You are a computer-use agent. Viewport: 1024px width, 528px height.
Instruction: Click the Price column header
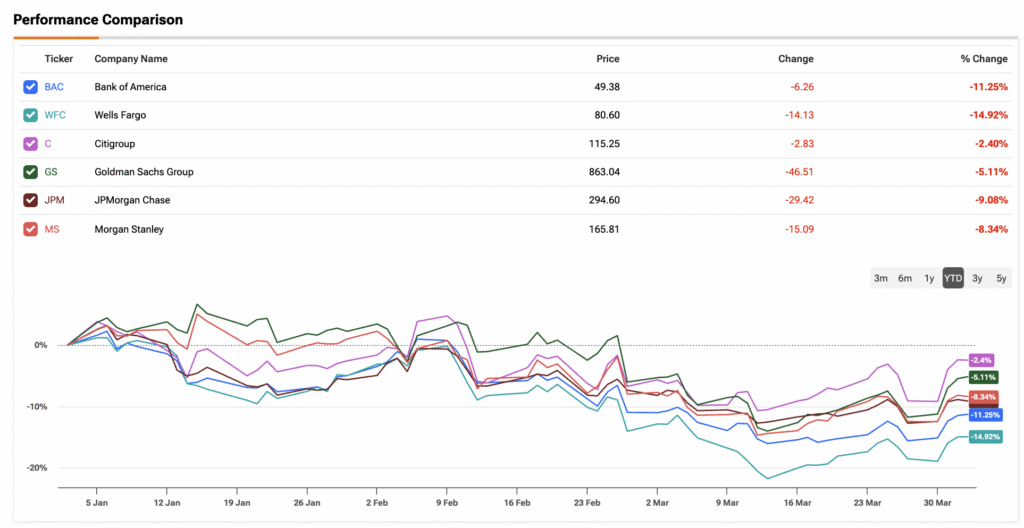608,59
